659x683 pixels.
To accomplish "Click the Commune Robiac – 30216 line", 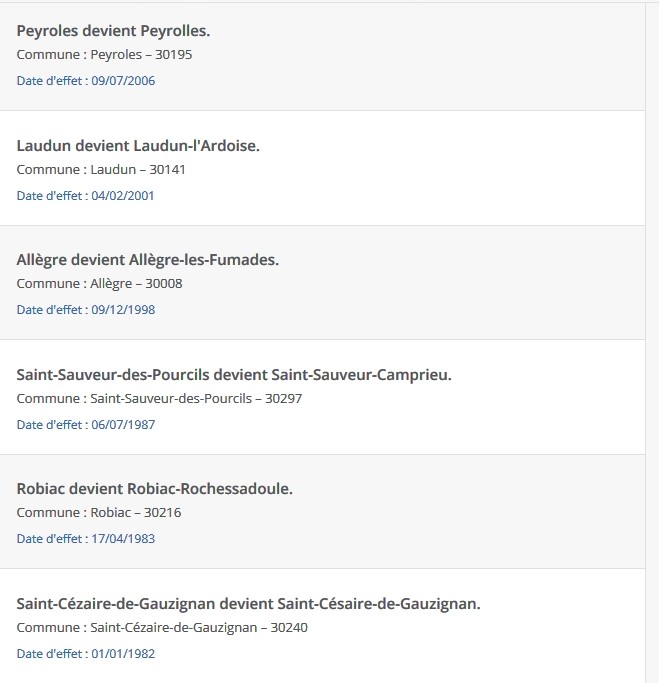I will pyautogui.click(x=99, y=513).
